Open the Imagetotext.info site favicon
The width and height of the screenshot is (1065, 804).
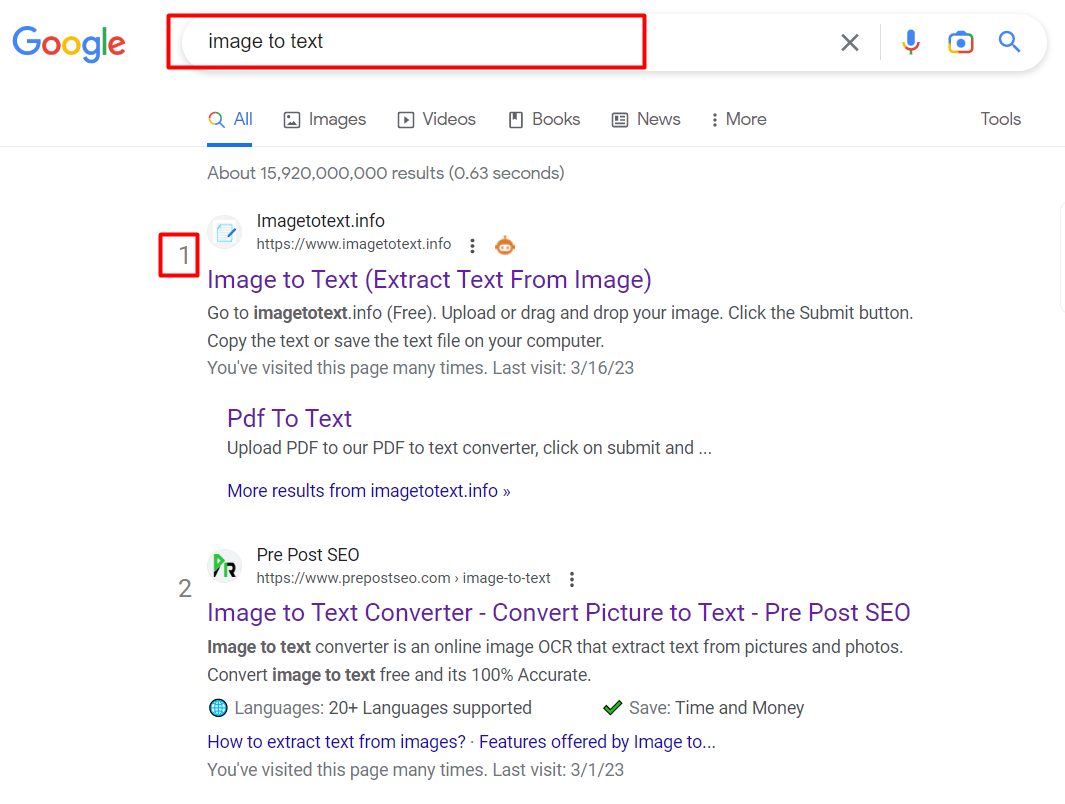click(225, 233)
